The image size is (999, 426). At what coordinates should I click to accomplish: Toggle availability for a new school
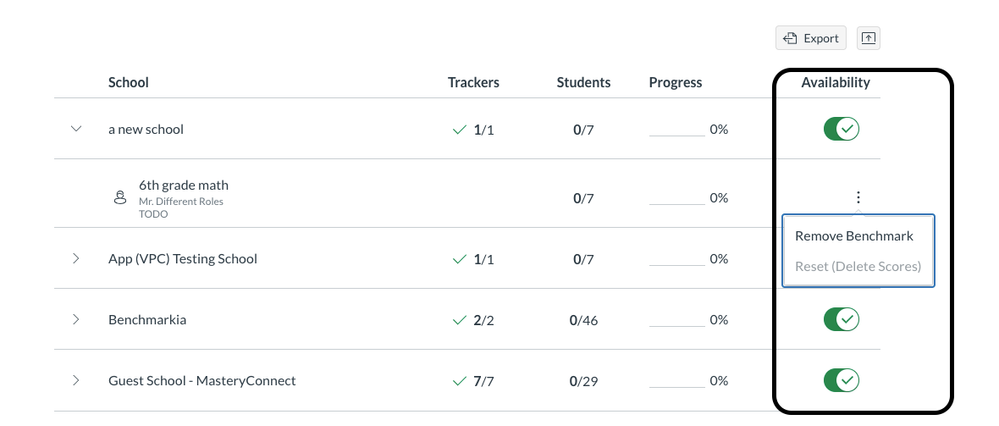coord(841,129)
